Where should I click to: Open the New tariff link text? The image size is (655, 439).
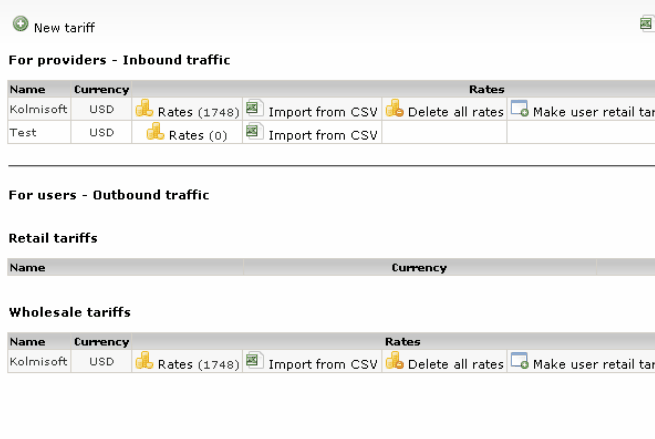coord(64,28)
